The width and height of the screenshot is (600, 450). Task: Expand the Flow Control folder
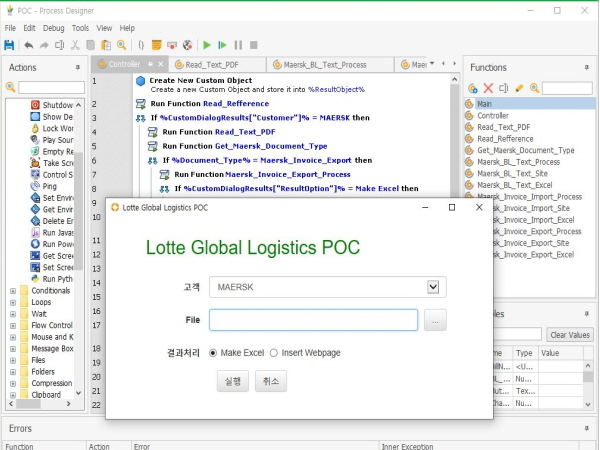click(13, 326)
